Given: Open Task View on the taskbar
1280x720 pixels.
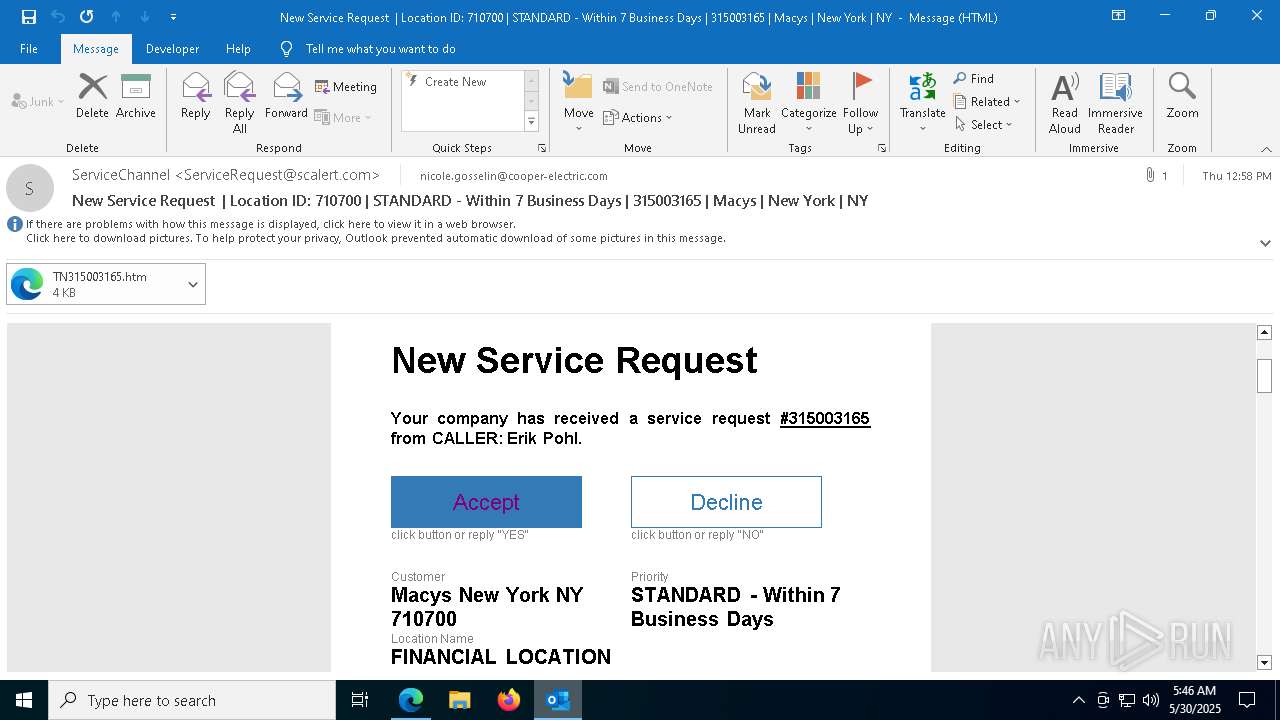Looking at the screenshot, I should [x=360, y=700].
